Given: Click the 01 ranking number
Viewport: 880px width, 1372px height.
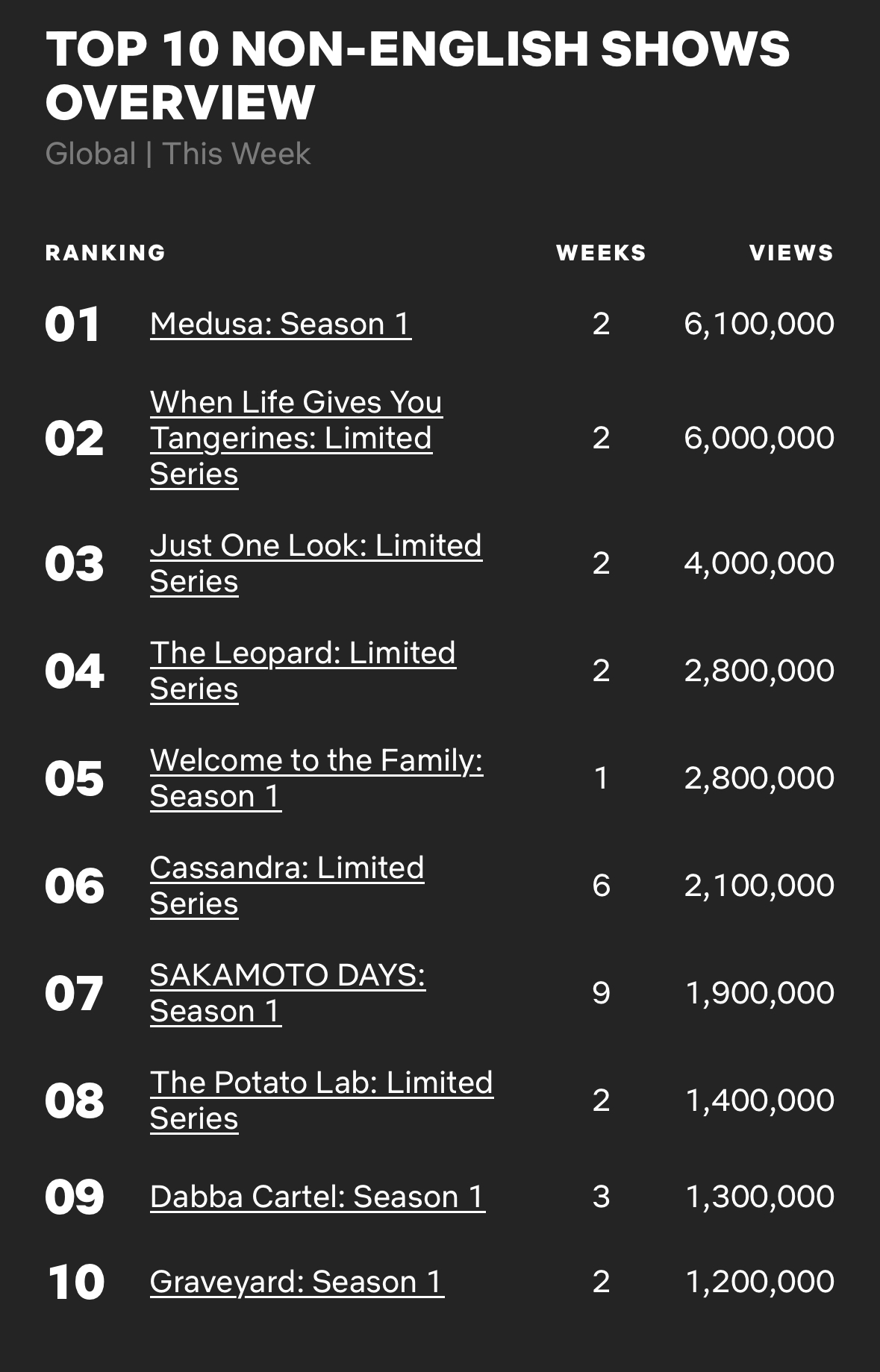Looking at the screenshot, I should (x=72, y=325).
